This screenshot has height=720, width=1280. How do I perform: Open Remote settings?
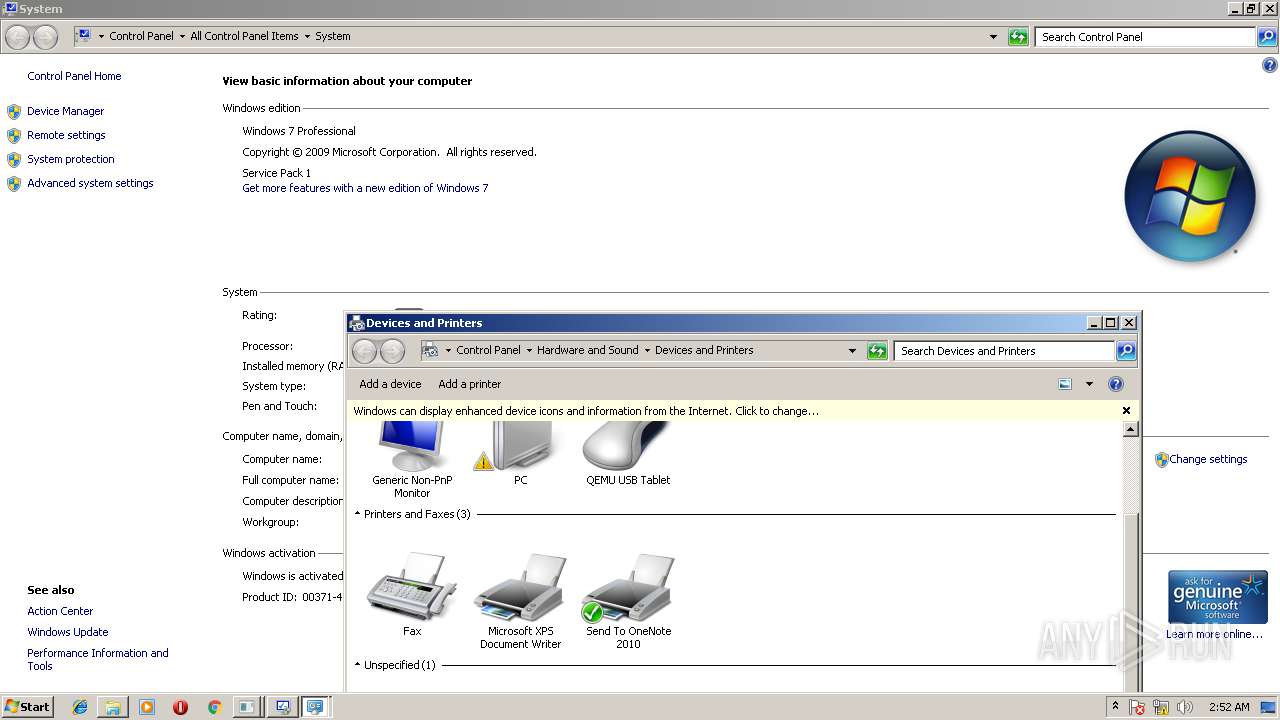(x=66, y=135)
